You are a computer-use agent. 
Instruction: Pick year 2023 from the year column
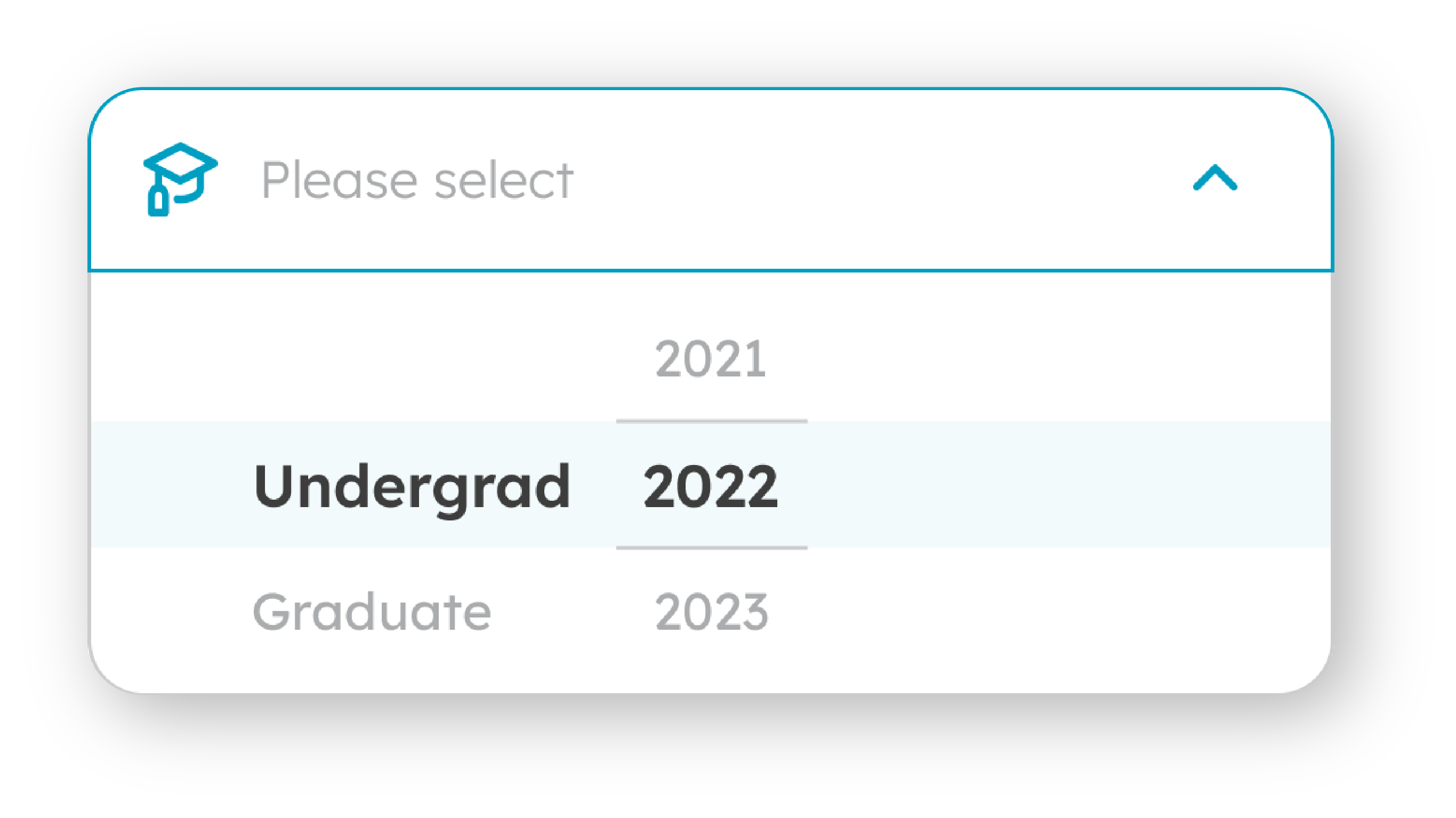[x=711, y=612]
